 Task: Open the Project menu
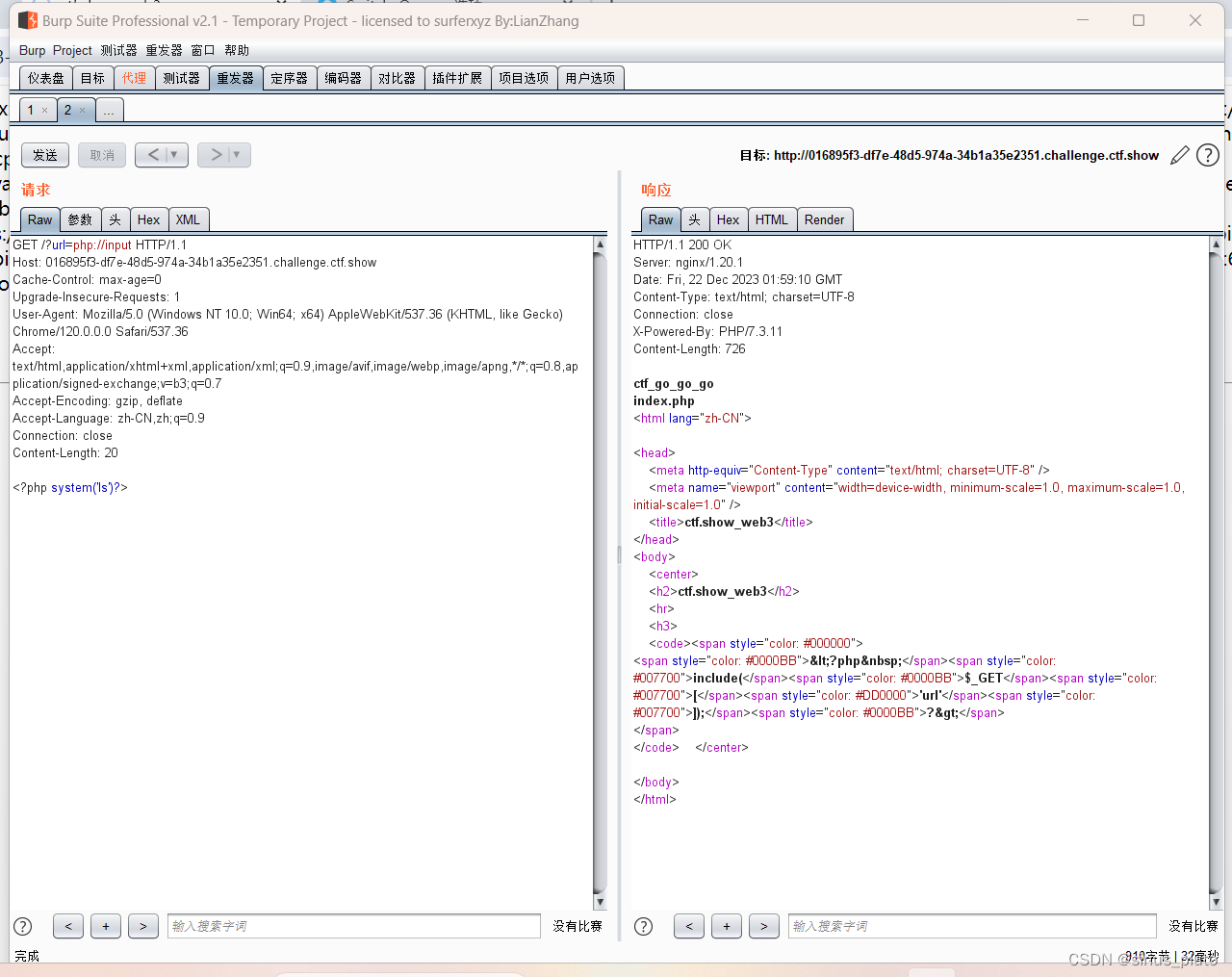click(x=72, y=50)
